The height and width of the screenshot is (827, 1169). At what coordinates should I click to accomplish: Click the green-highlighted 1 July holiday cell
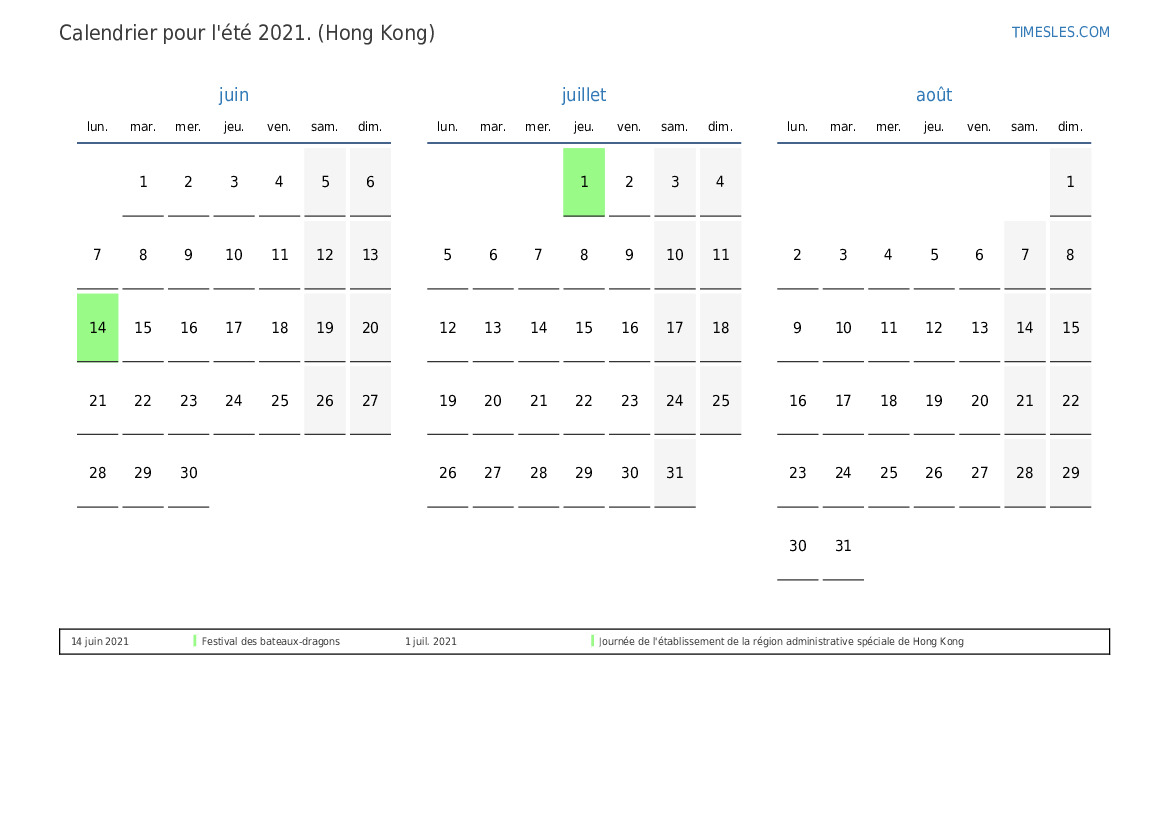tap(584, 181)
